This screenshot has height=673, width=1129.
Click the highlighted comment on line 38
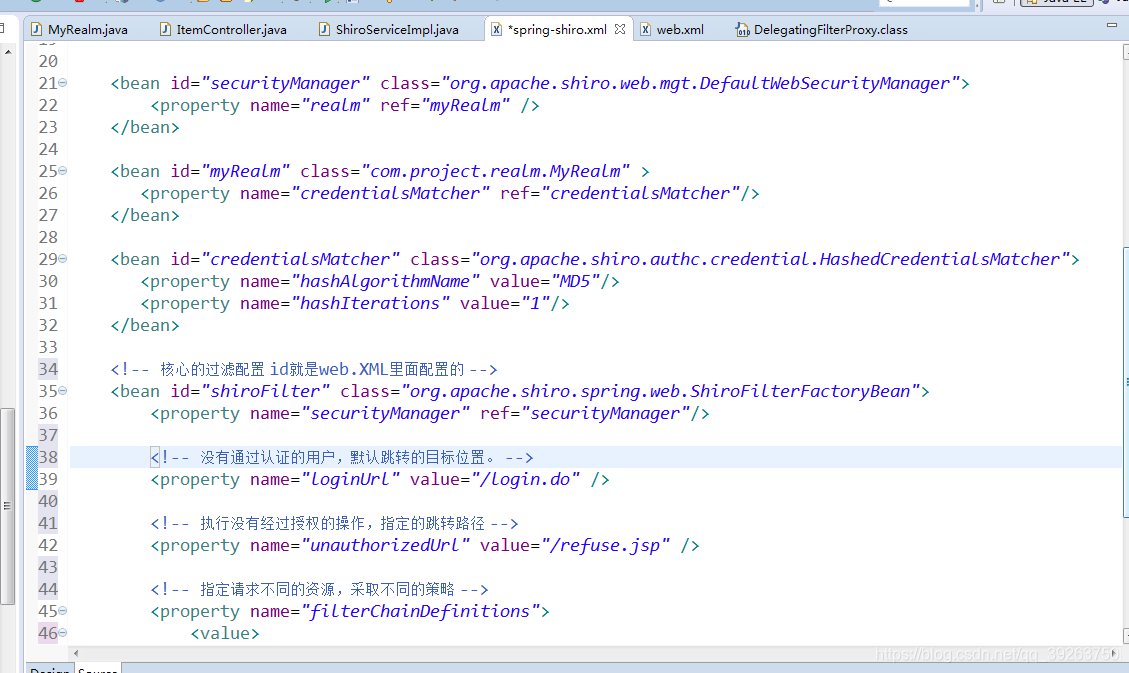point(342,457)
